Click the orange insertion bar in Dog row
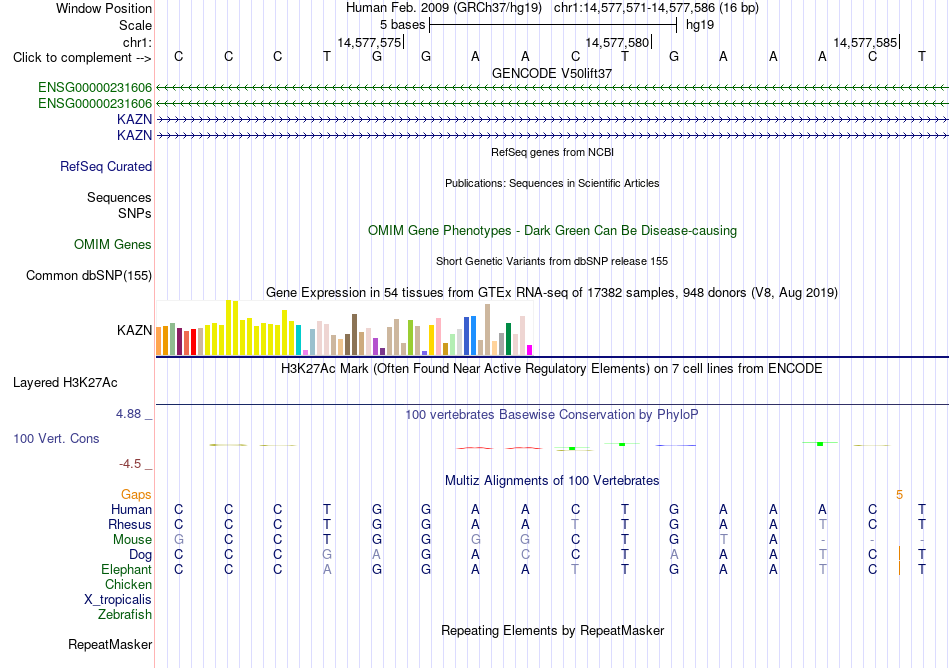 click(x=900, y=554)
